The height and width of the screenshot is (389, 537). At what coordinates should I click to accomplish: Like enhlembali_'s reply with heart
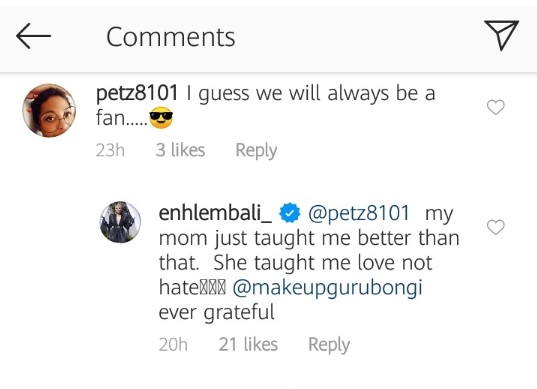(x=496, y=227)
